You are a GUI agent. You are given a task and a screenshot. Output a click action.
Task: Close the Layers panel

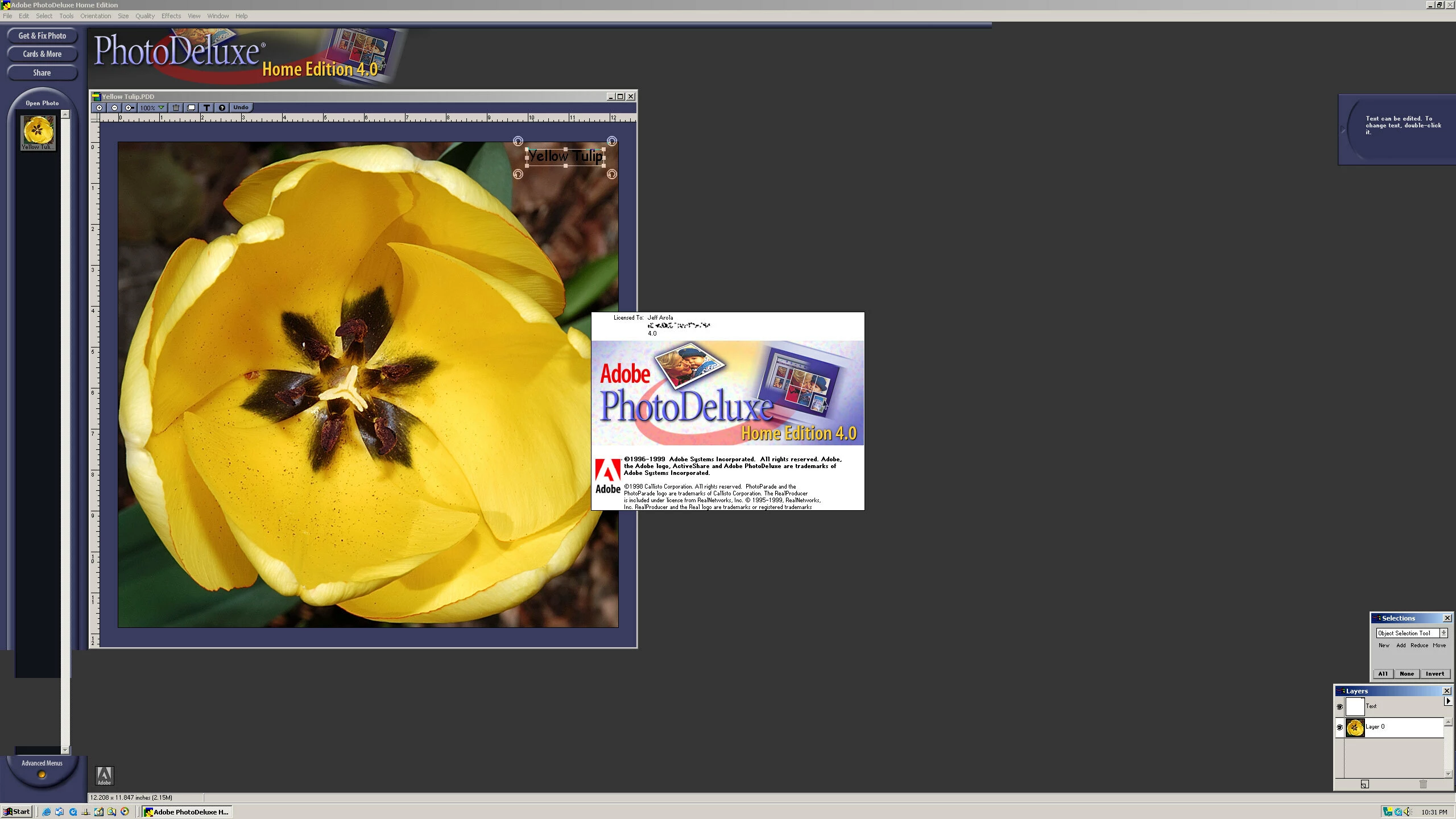pyautogui.click(x=1447, y=691)
